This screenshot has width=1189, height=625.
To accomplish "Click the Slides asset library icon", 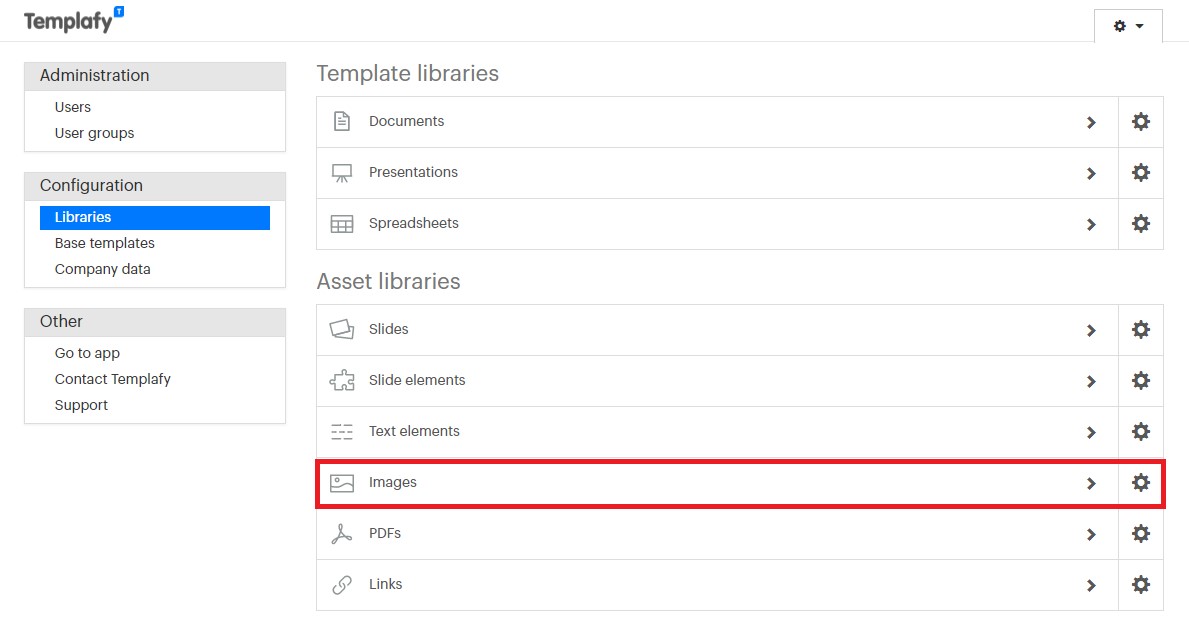I will (341, 328).
